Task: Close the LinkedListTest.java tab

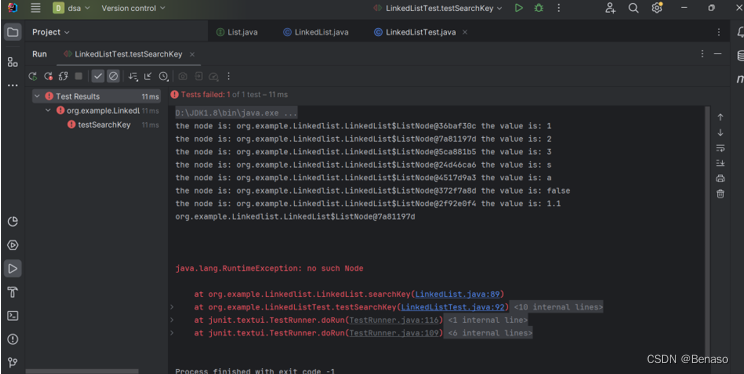Action: (465, 32)
